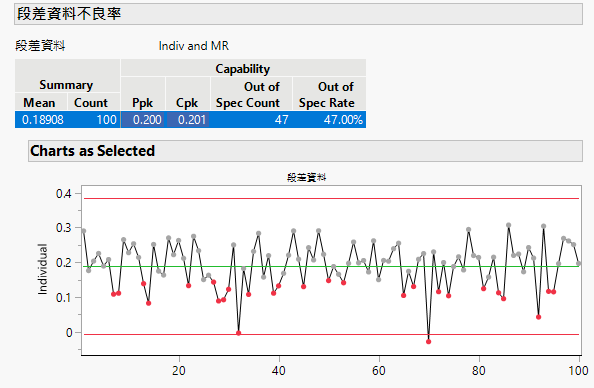The height and width of the screenshot is (388, 594).
Task: Click the lowest red point near sample 70
Action: tap(428, 341)
